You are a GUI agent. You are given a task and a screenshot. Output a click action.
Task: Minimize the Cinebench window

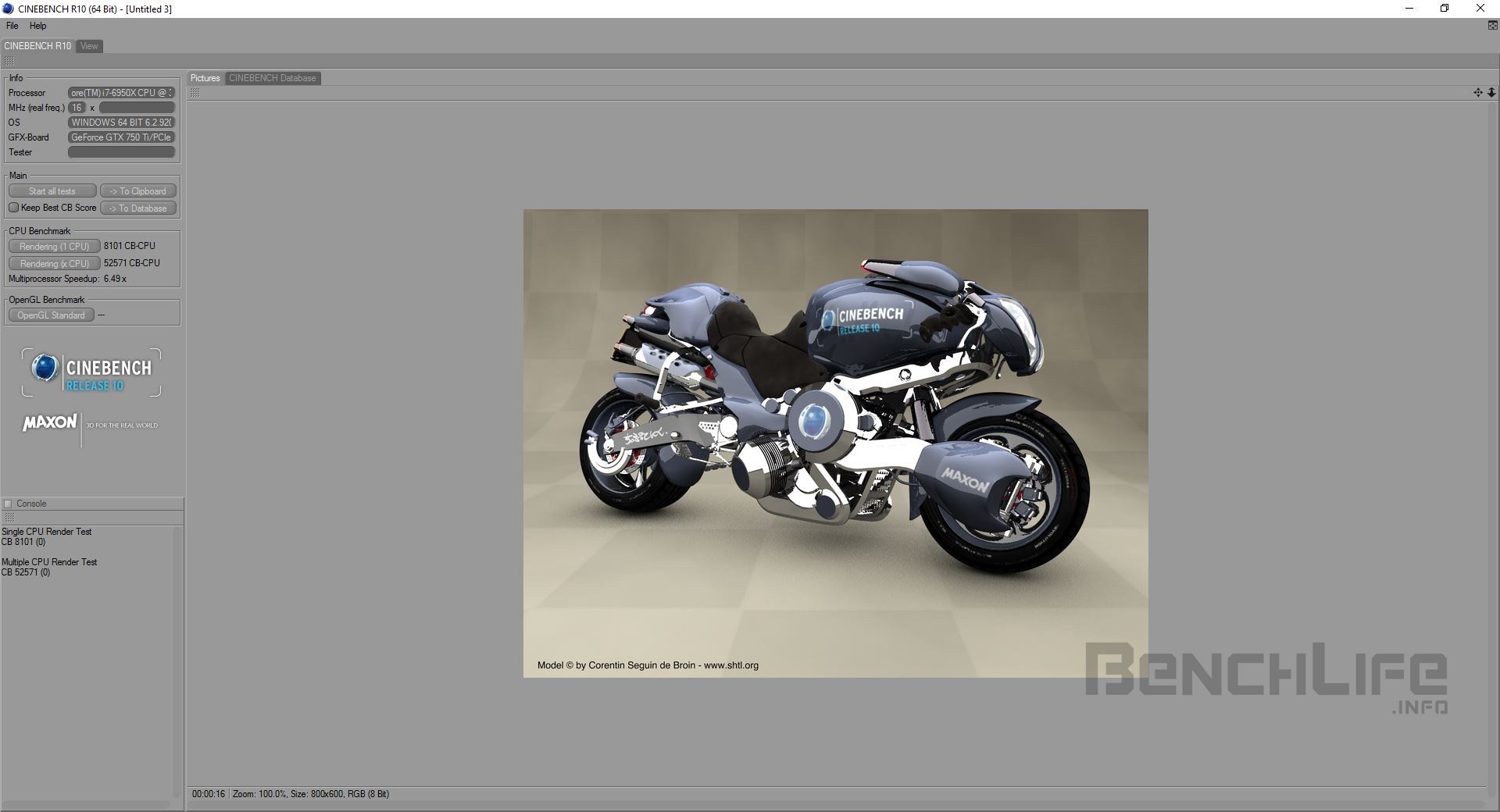(1409, 9)
